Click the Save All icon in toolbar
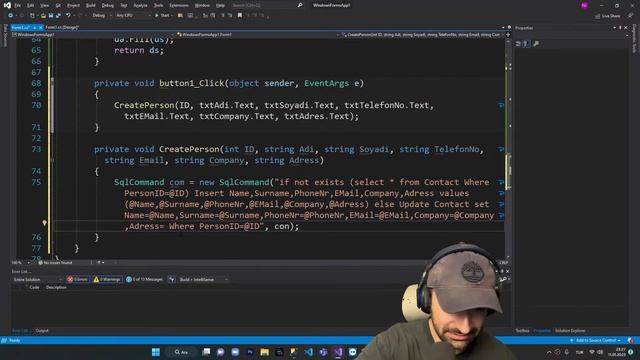The height and width of the screenshot is (360, 640). (x=58, y=16)
